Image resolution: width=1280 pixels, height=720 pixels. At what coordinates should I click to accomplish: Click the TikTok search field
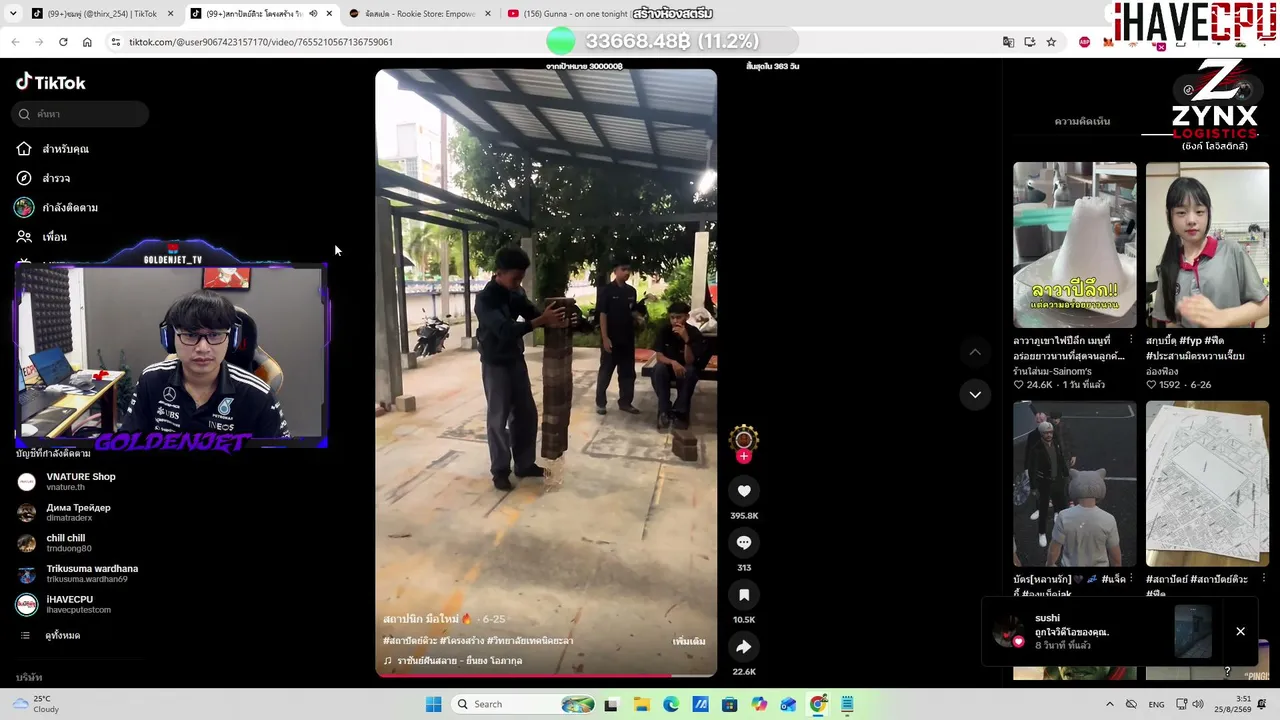(x=81, y=114)
